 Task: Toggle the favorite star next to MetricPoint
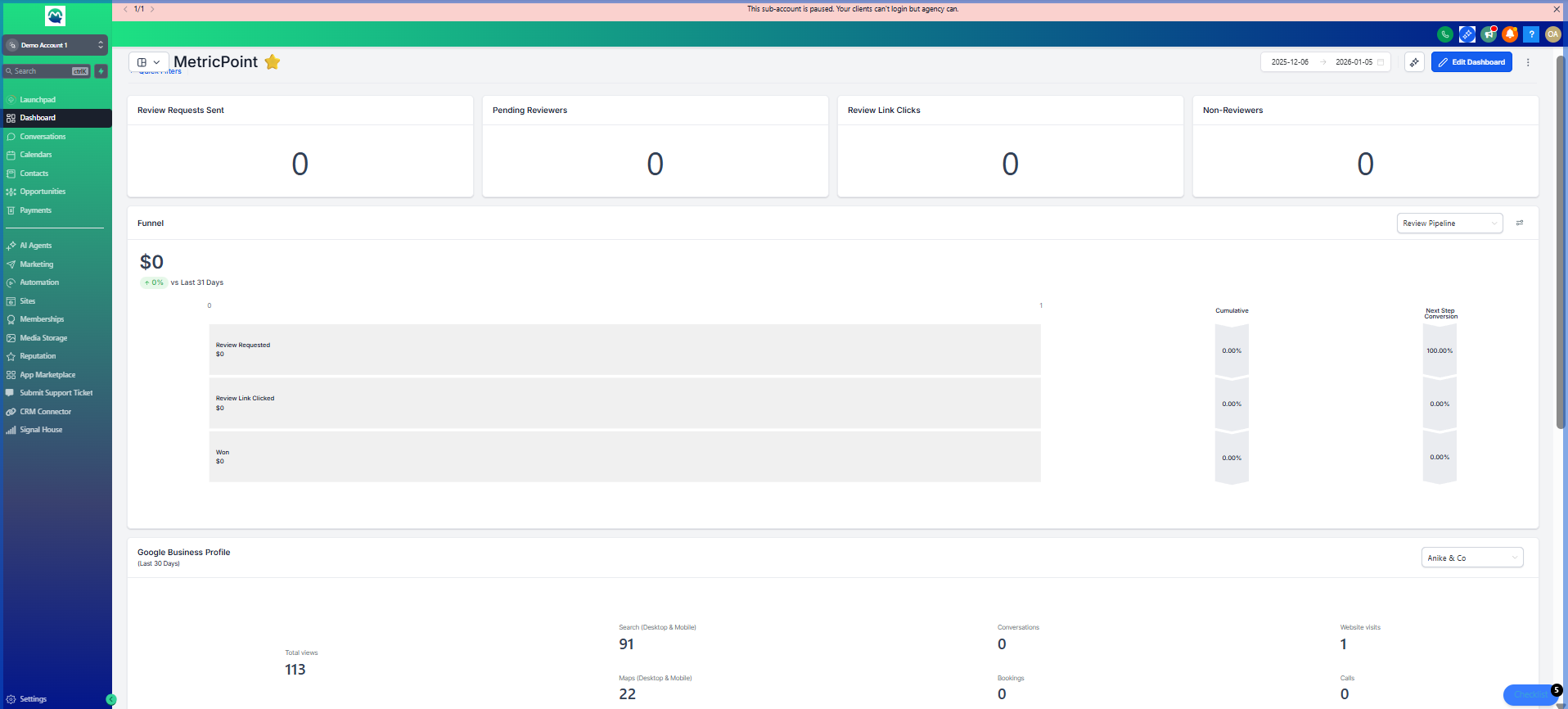[x=273, y=62]
